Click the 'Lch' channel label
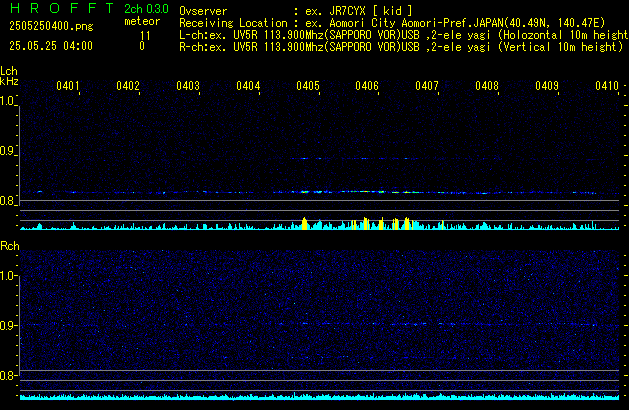The height and width of the screenshot is (410, 629). point(9,71)
